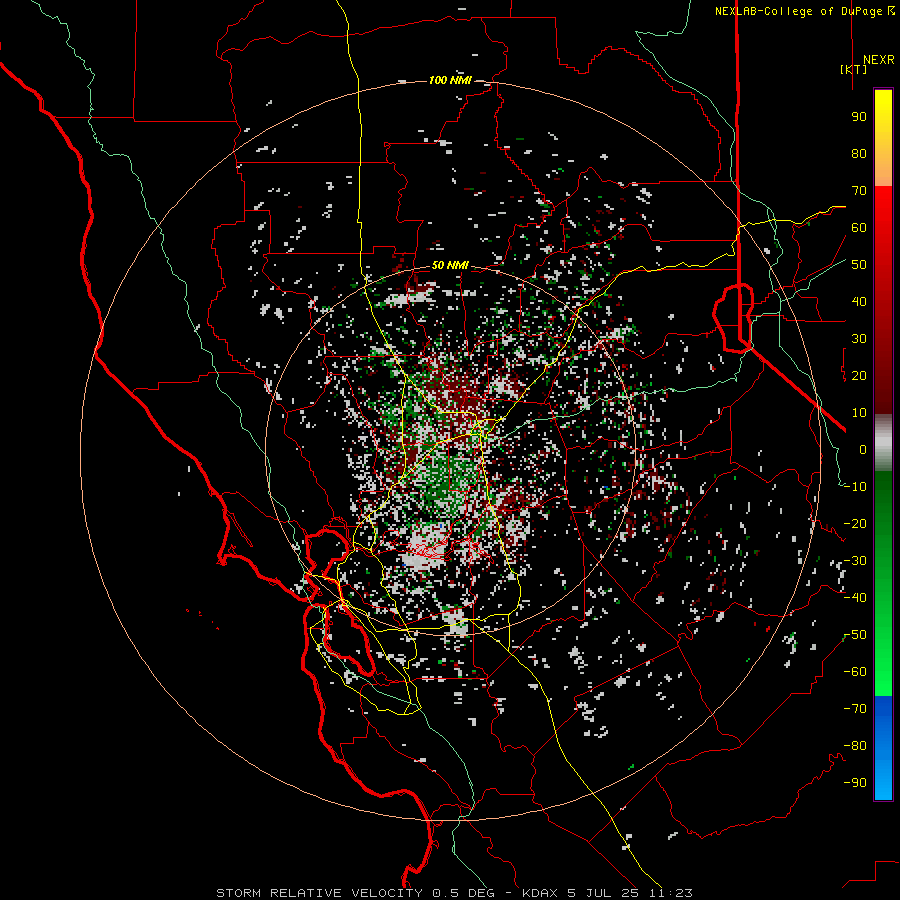900x900 pixels.
Task: Click the 10 value on the velocity scale
Action: pos(859,413)
